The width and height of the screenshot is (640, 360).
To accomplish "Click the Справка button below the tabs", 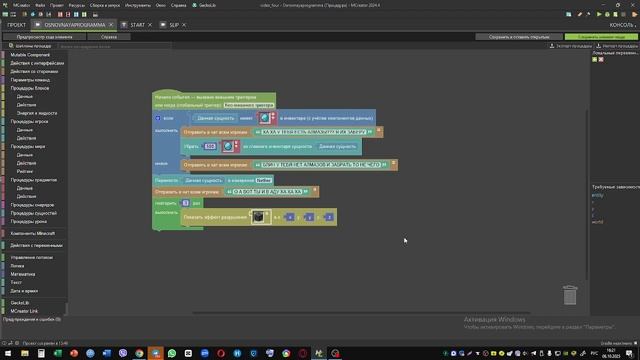I will coord(109,37).
